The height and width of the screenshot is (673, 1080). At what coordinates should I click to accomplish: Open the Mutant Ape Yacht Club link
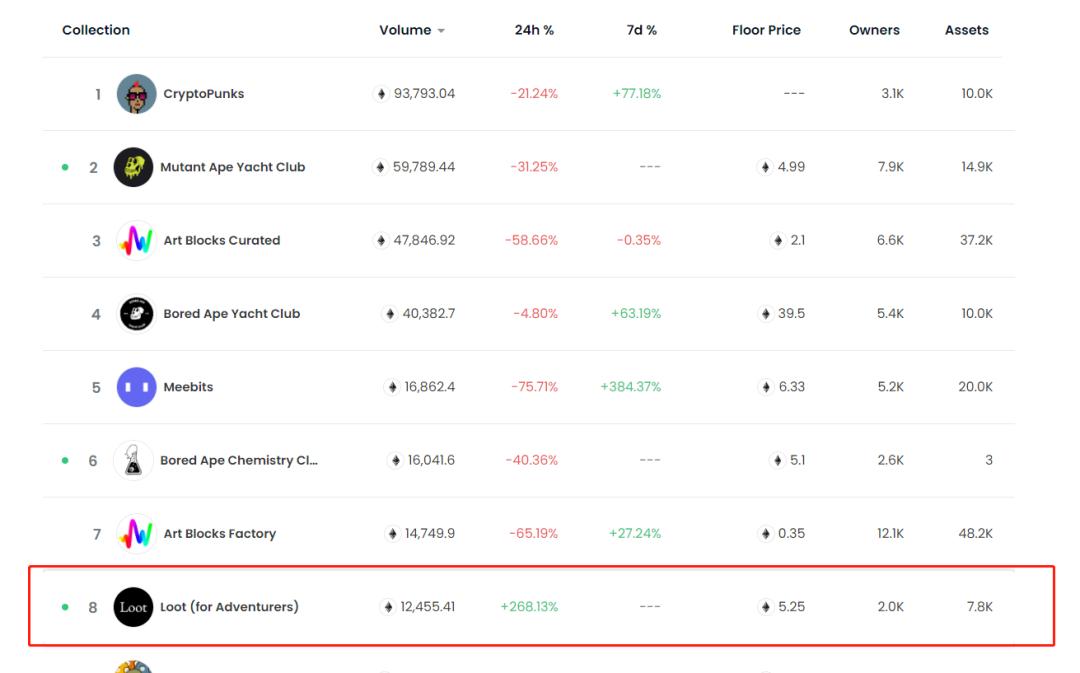(x=232, y=167)
